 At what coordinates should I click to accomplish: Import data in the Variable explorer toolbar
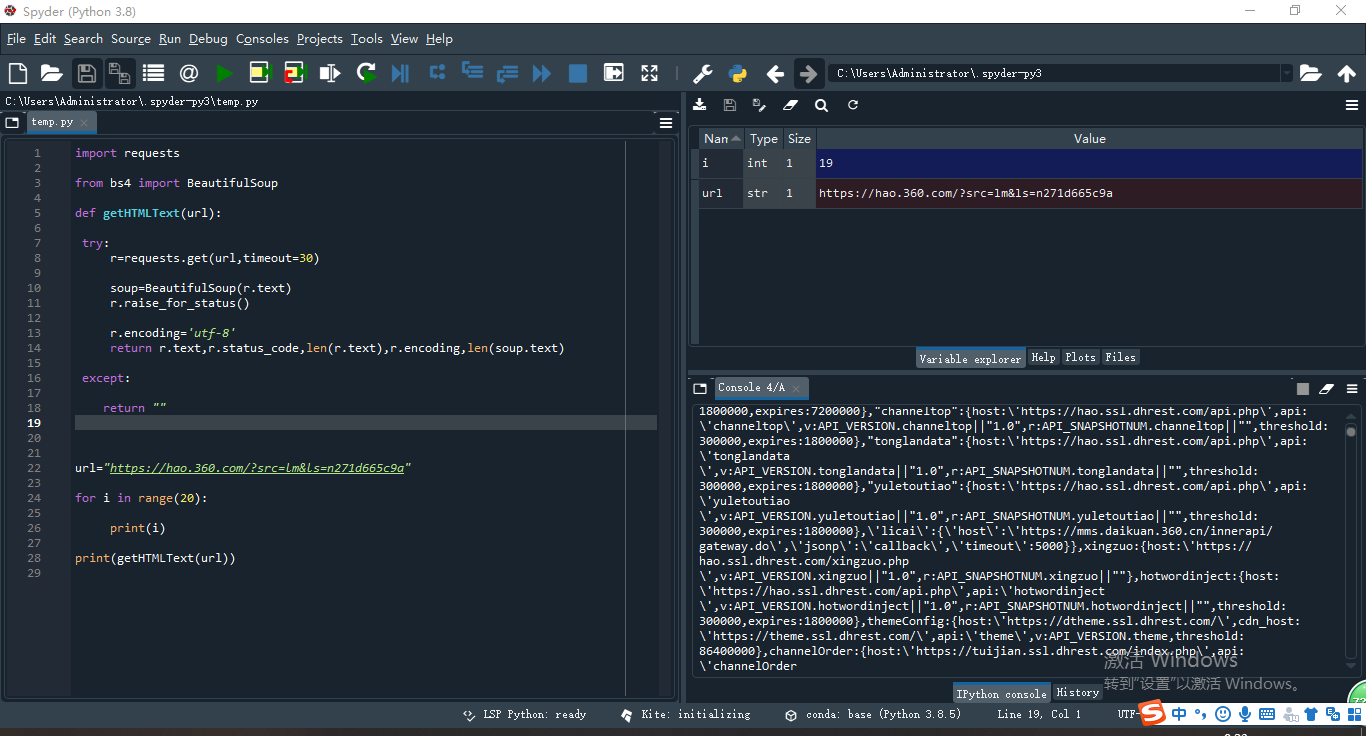[x=700, y=105]
